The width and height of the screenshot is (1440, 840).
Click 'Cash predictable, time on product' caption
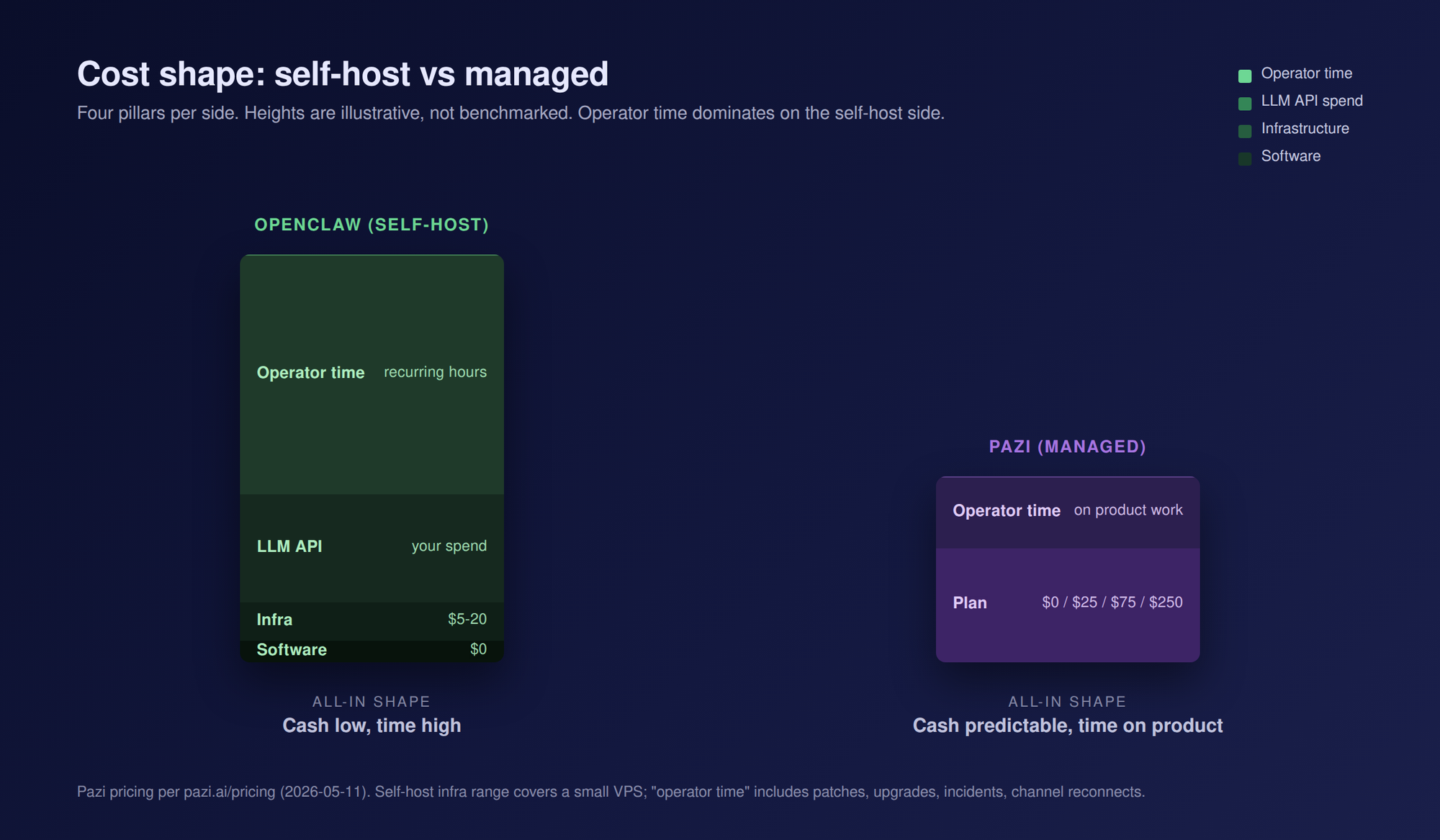tap(1067, 726)
